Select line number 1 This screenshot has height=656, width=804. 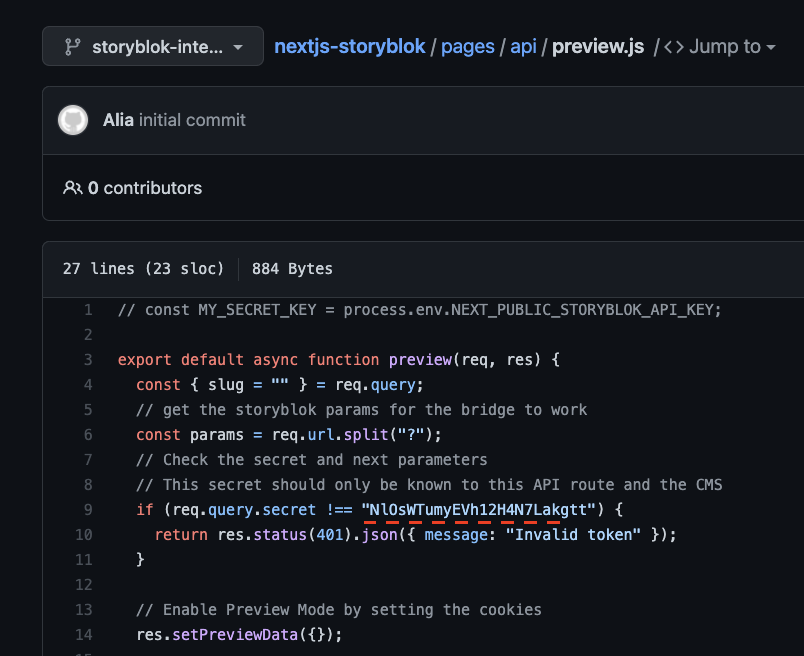pos(88,310)
